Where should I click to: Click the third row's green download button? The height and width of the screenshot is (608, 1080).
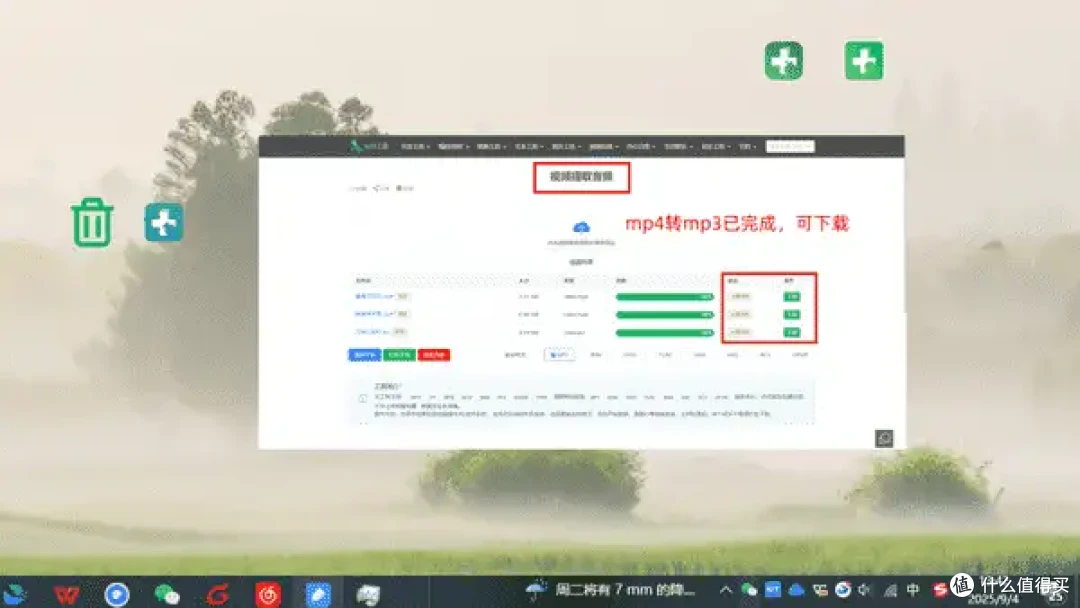click(792, 332)
